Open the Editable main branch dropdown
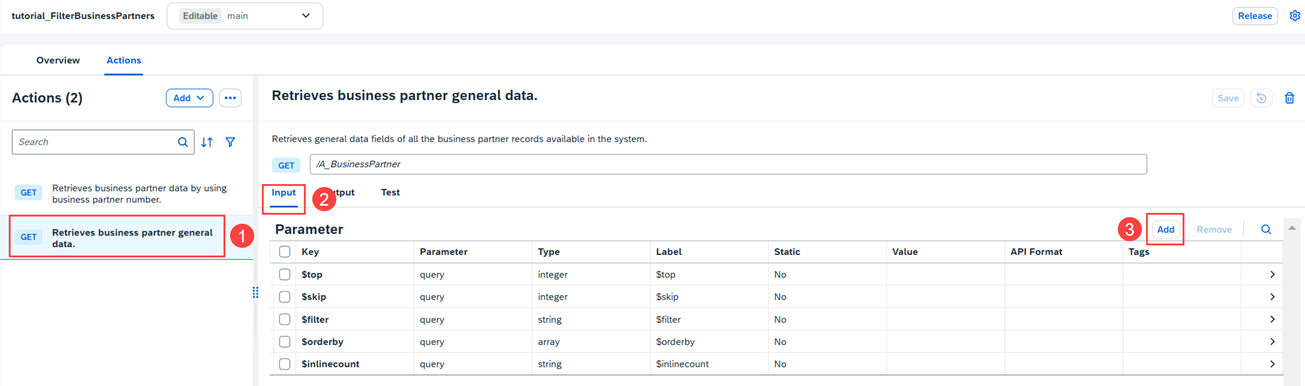 pyautogui.click(x=245, y=16)
